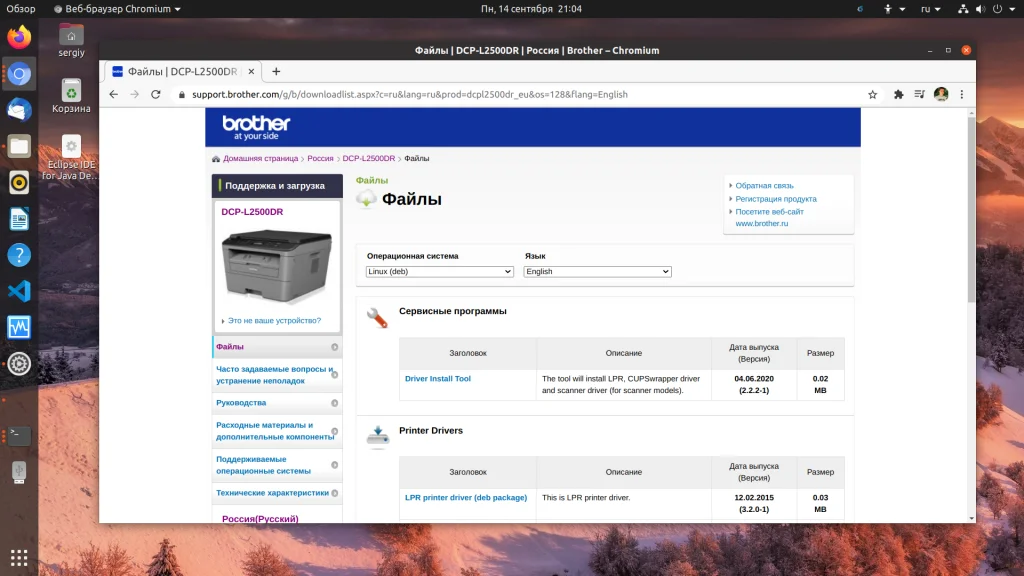Expand the Руководства sidebar section
Image resolution: width=1024 pixels, height=576 pixels.
pos(241,403)
